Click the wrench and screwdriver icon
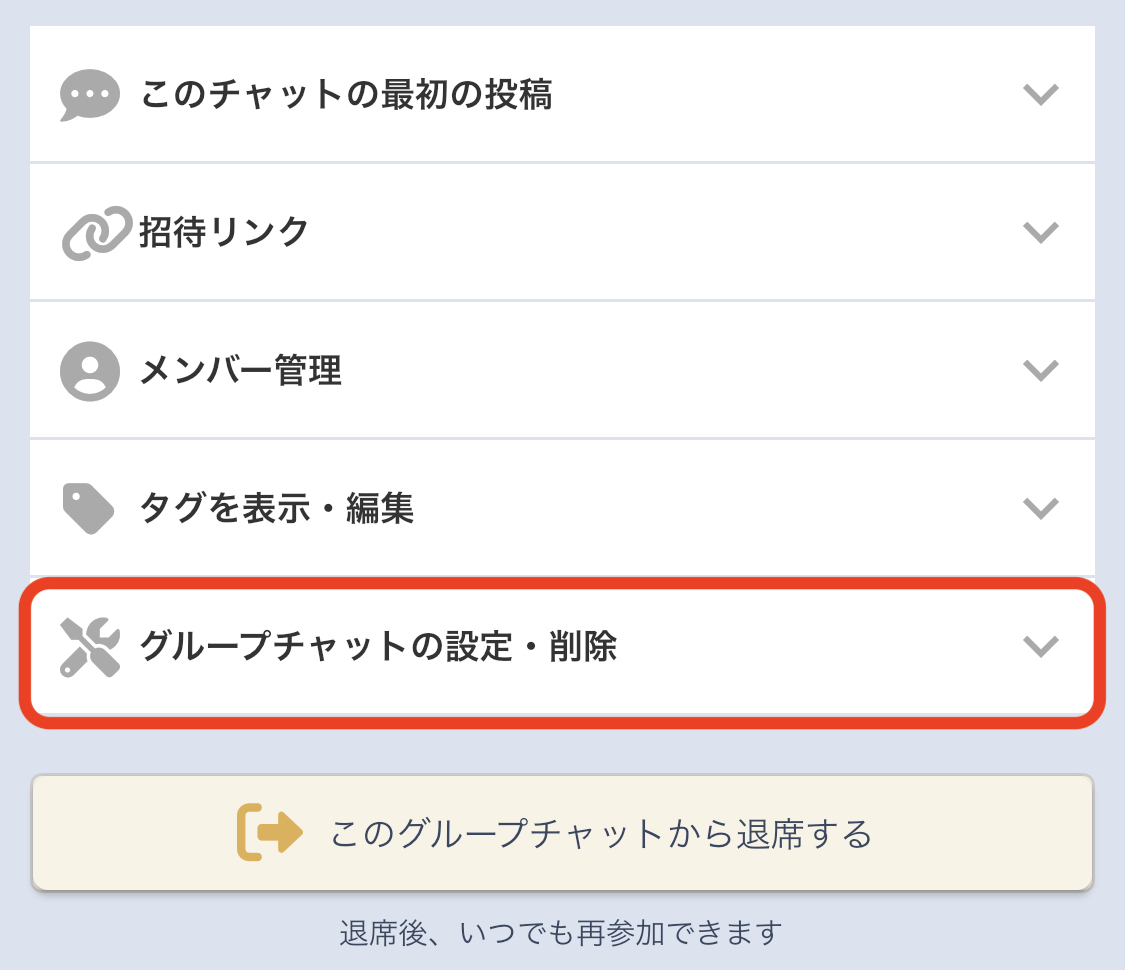Viewport: 1125px width, 970px height. [x=90, y=647]
